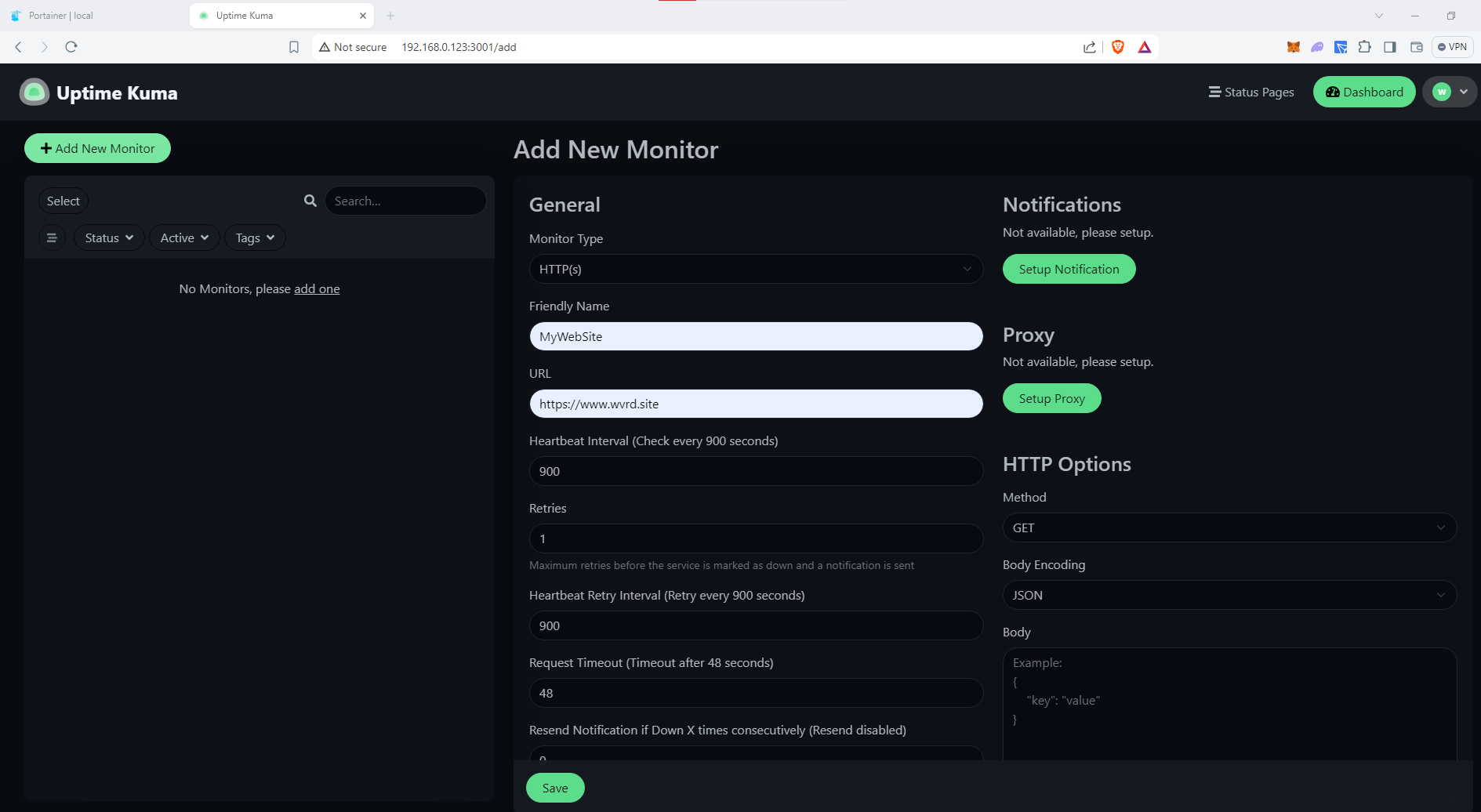
Task: Click the Request Timeout field
Action: 756,693
